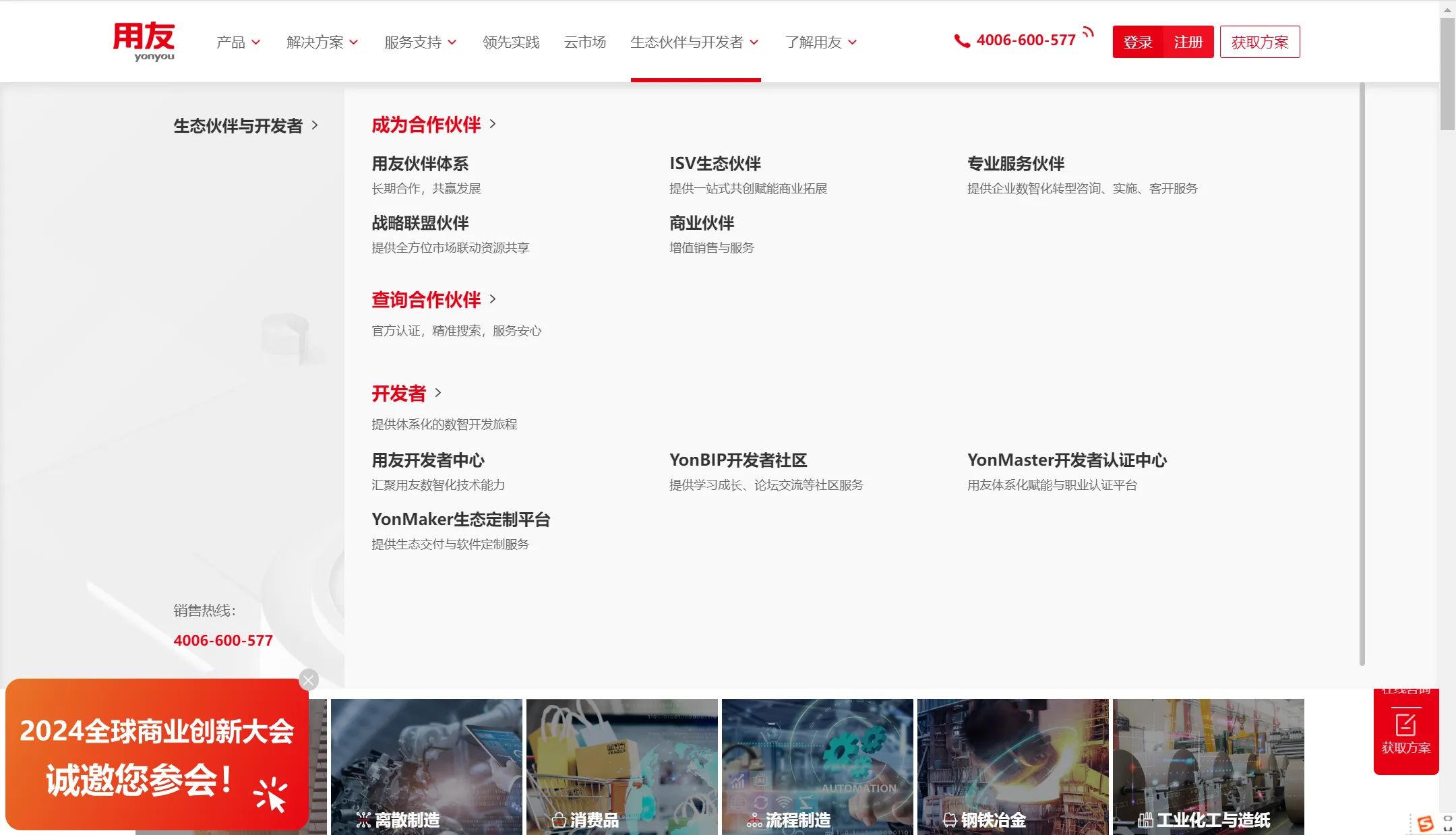Click the yonyou logo
Viewport: 1456px width, 835px height.
pos(144,42)
